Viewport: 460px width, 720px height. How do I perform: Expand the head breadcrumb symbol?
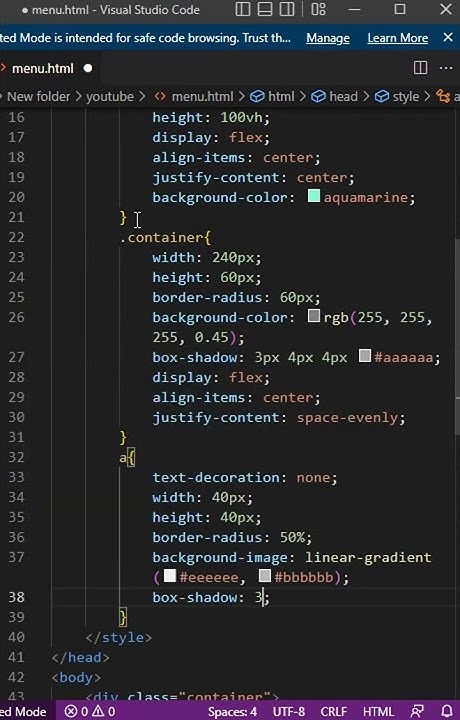click(335, 96)
